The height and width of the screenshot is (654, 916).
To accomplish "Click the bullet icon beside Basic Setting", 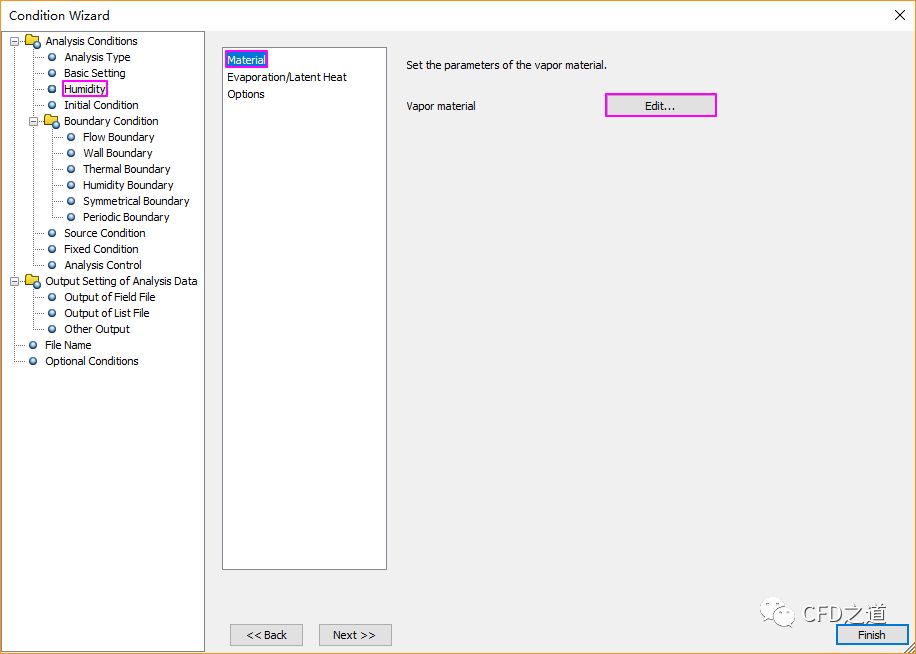I will tap(52, 73).
